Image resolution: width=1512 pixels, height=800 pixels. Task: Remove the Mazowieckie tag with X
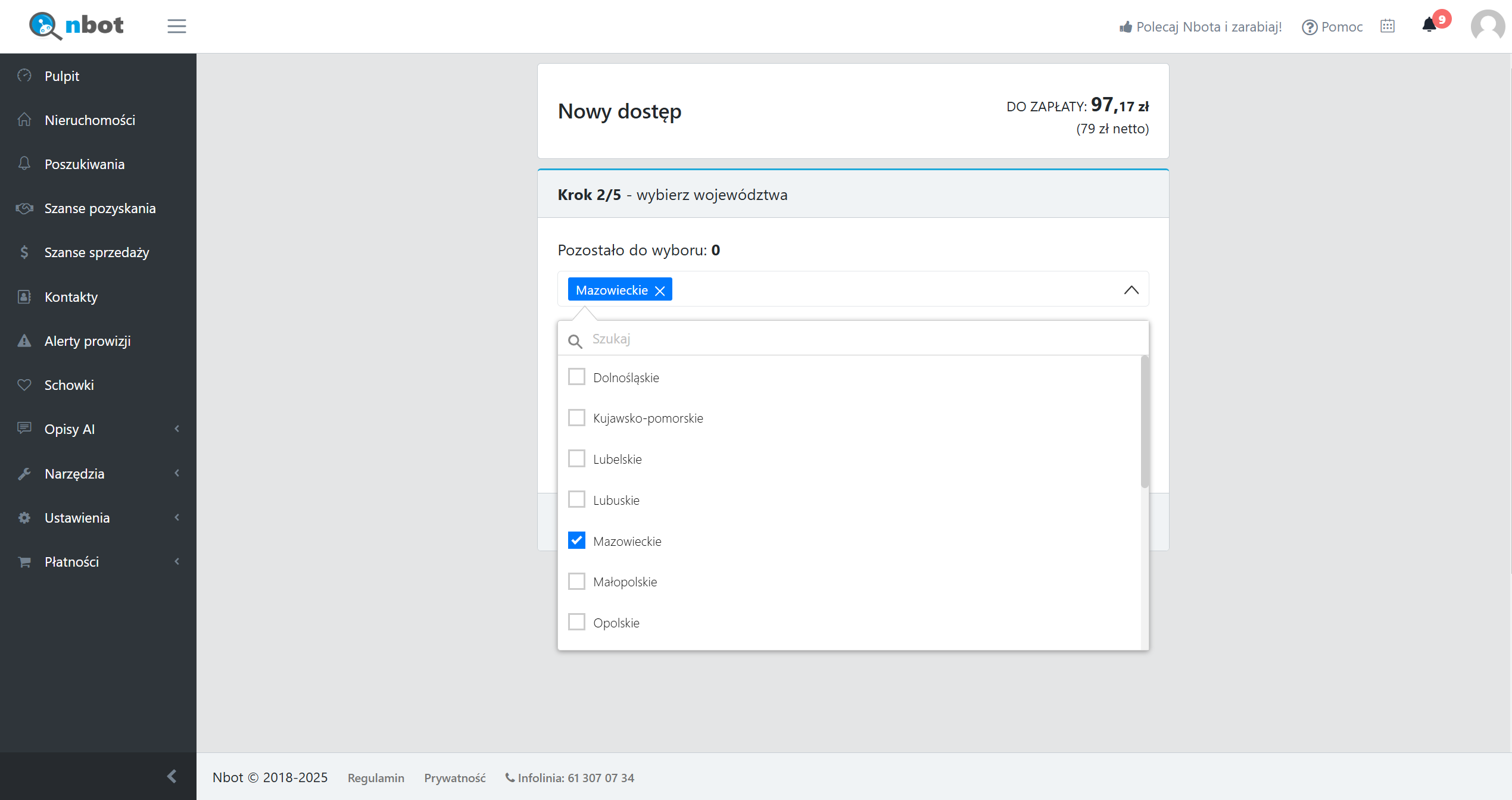pos(660,290)
